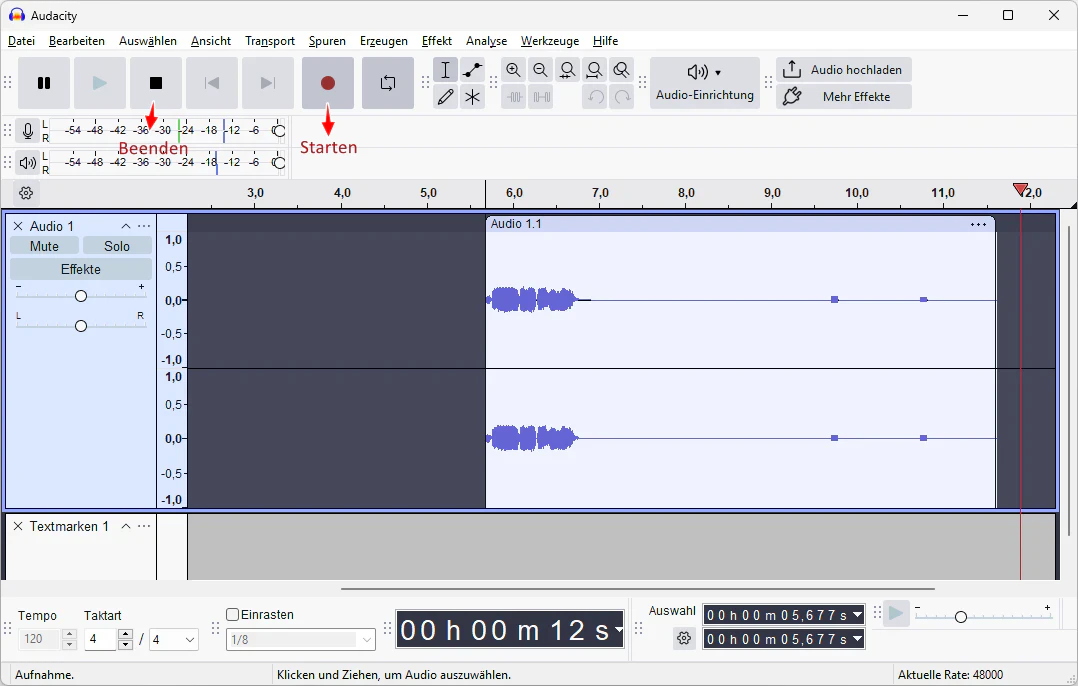Fit selection to width zoom icon
The height and width of the screenshot is (686, 1078).
567,70
